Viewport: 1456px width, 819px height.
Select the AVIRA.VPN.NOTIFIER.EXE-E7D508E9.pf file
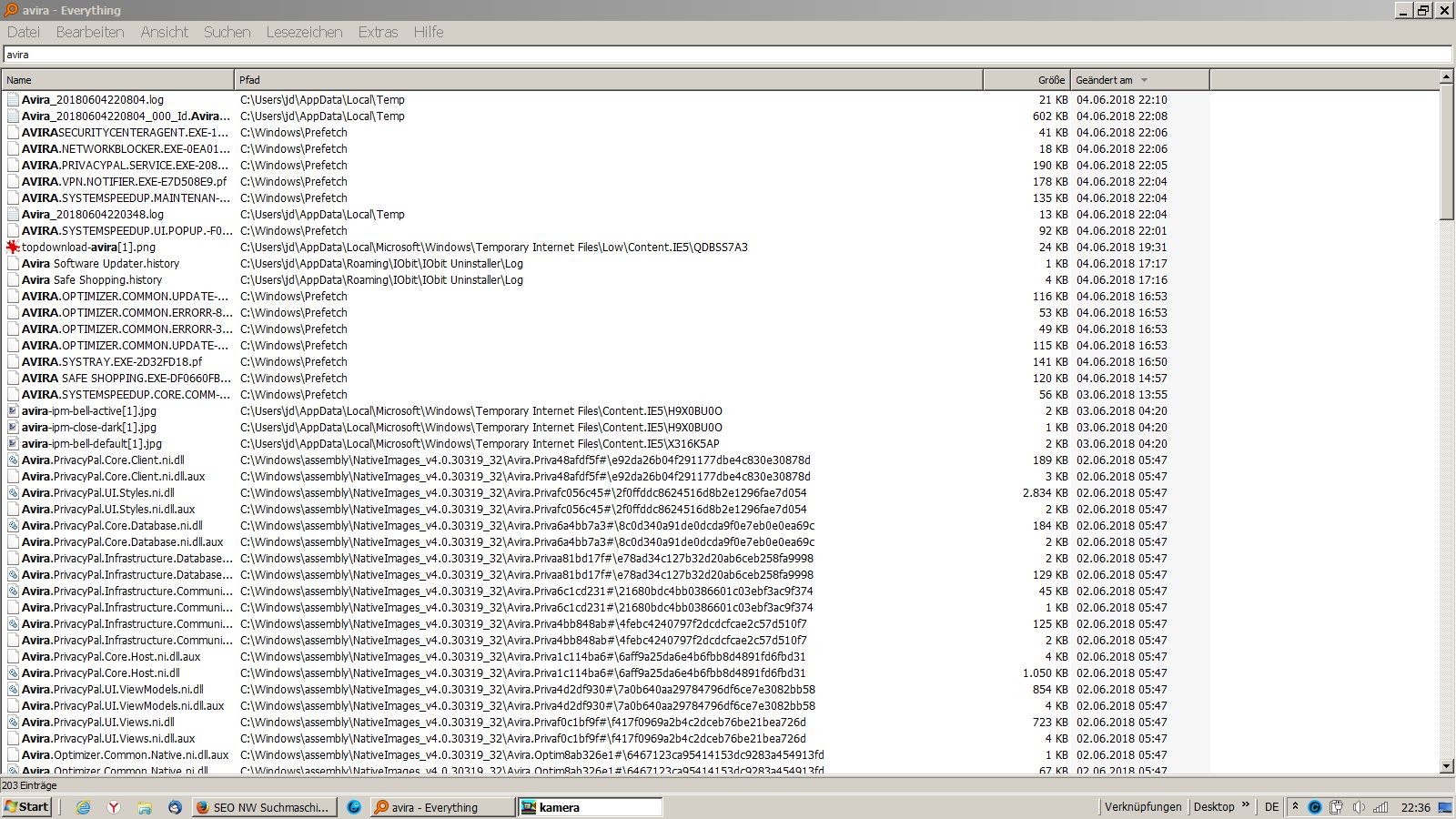coord(124,182)
